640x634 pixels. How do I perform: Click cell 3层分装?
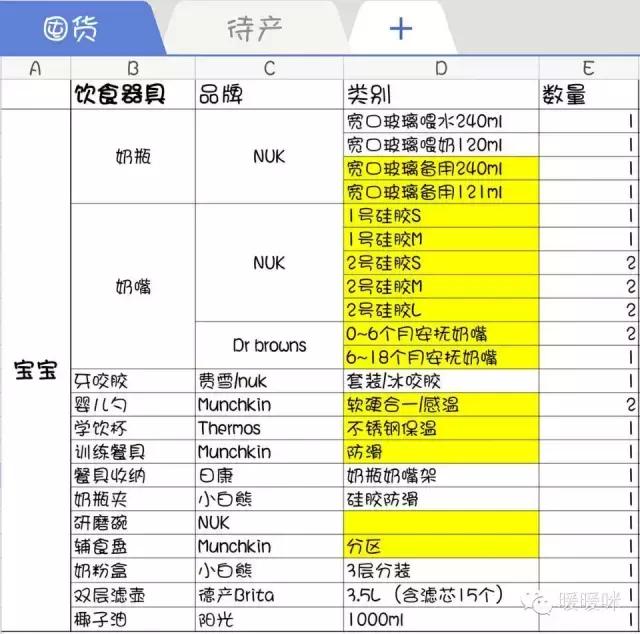click(x=441, y=571)
